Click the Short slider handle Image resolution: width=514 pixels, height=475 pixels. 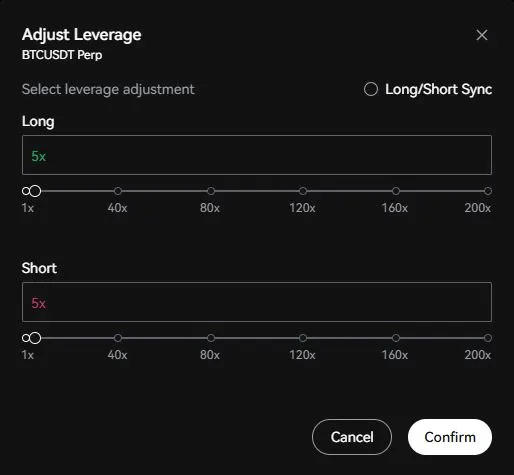click(x=35, y=338)
